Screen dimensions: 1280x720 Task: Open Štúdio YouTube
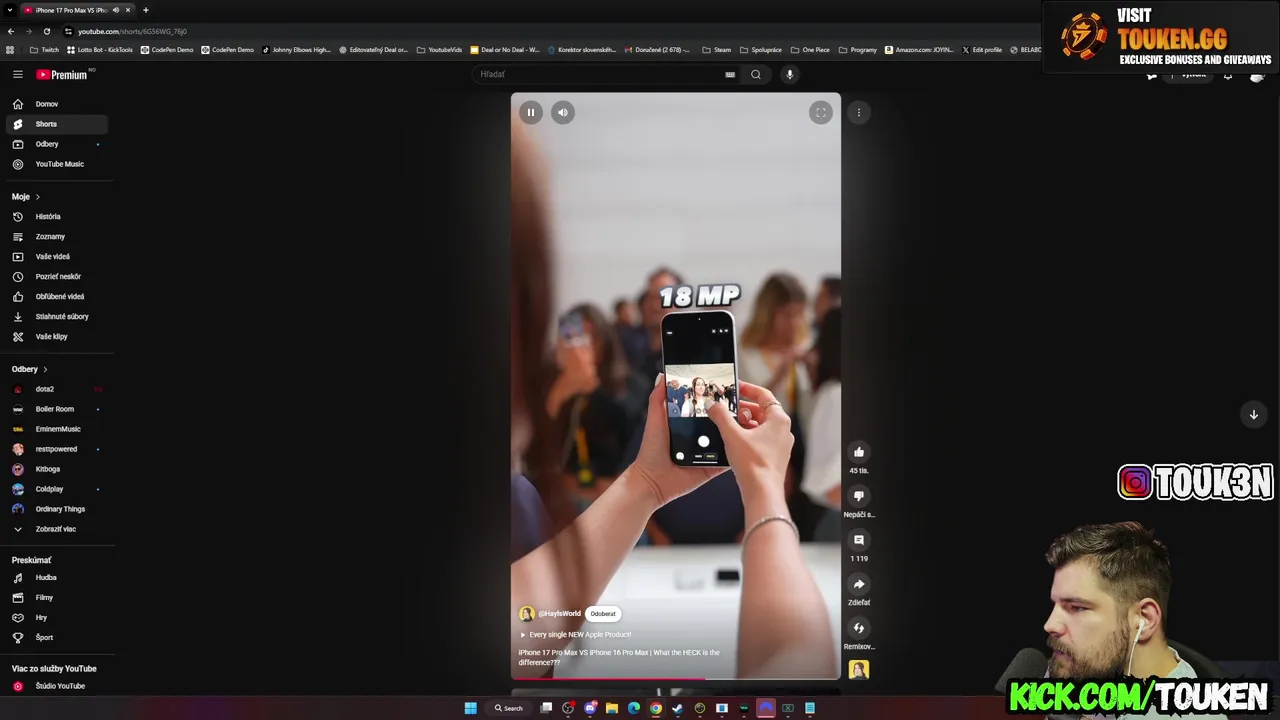pyautogui.click(x=56, y=686)
